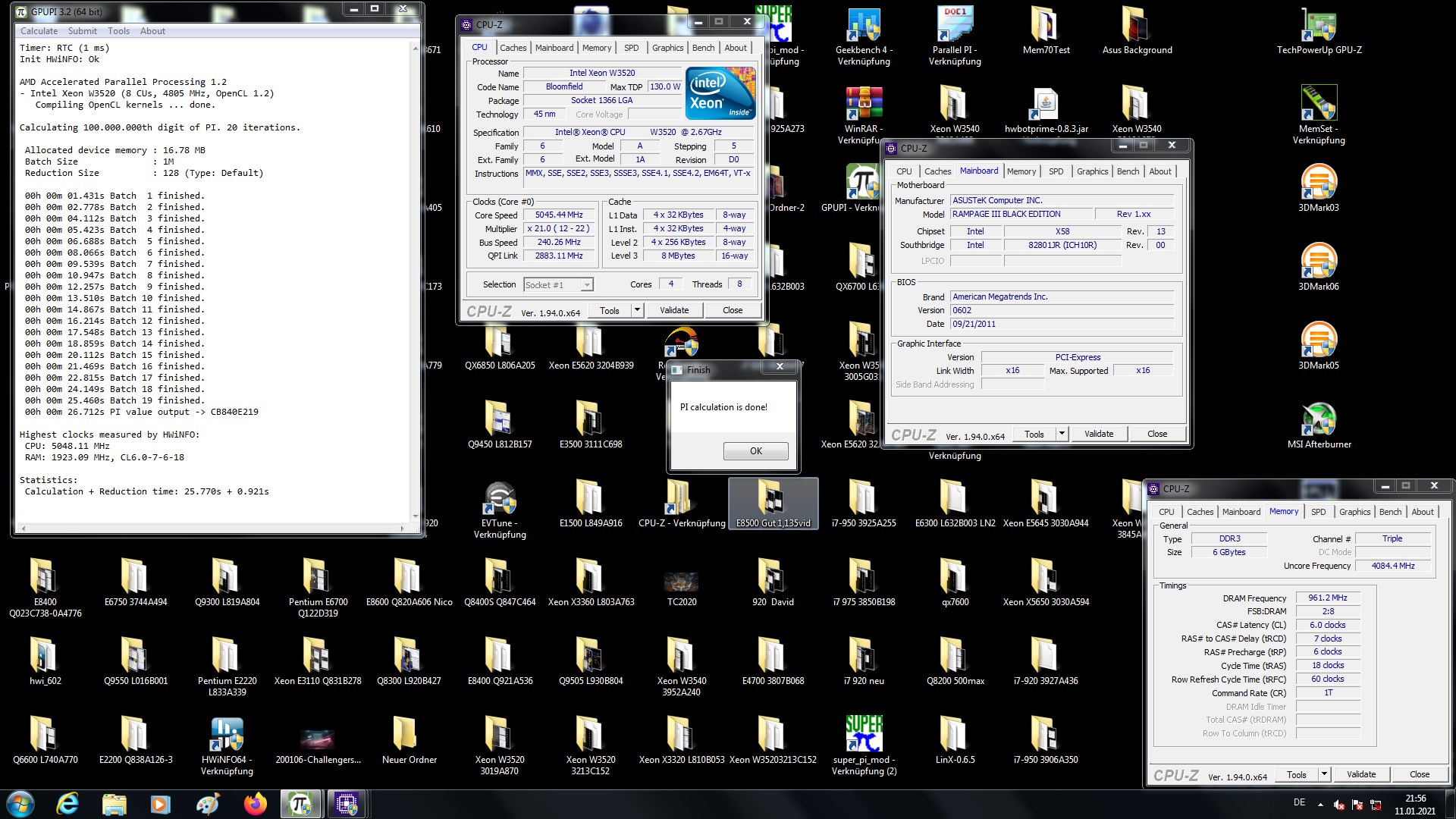Open Windows Explorer from the taskbar
This screenshot has height=819, width=1456.
(114, 804)
